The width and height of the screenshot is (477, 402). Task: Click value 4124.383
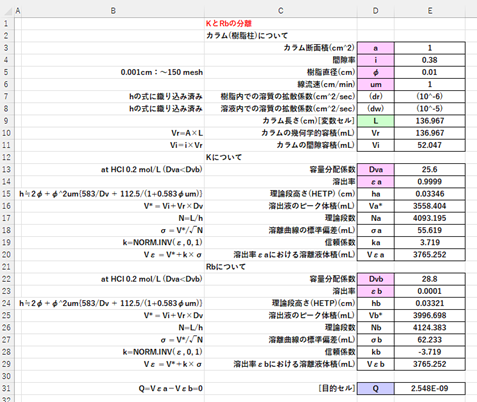(x=430, y=328)
